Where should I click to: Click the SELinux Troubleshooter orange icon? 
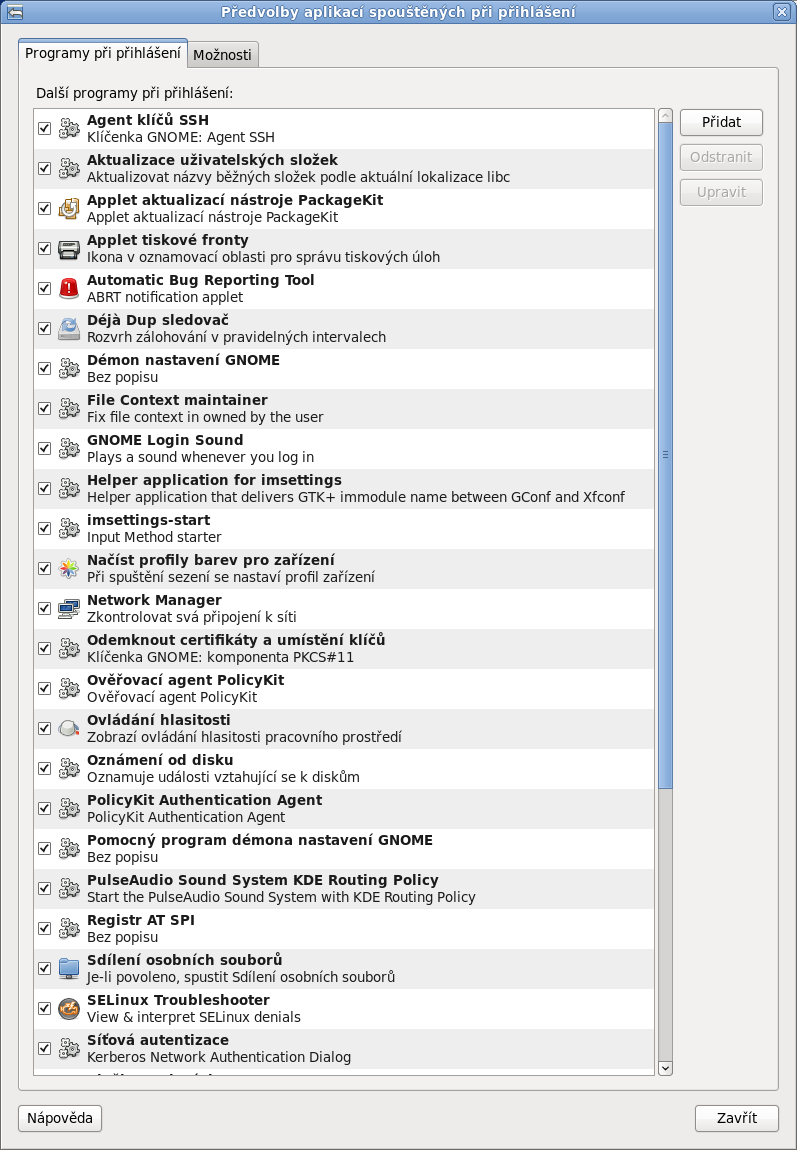(69, 1008)
